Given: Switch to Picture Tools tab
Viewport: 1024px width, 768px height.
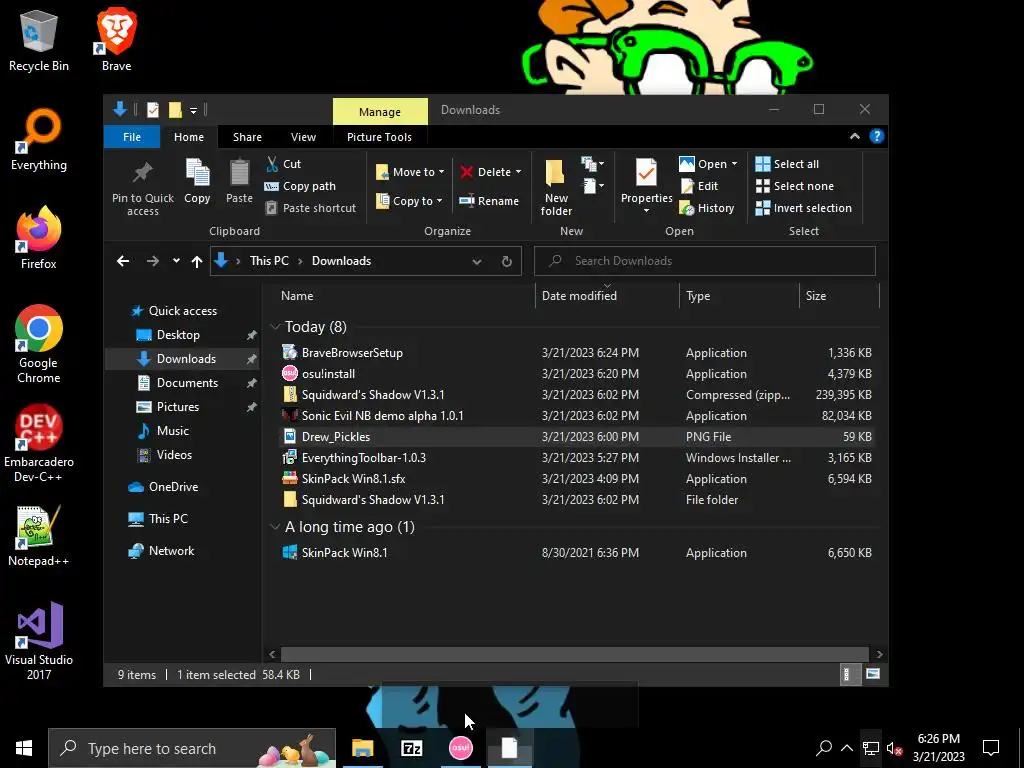Looking at the screenshot, I should coord(379,137).
